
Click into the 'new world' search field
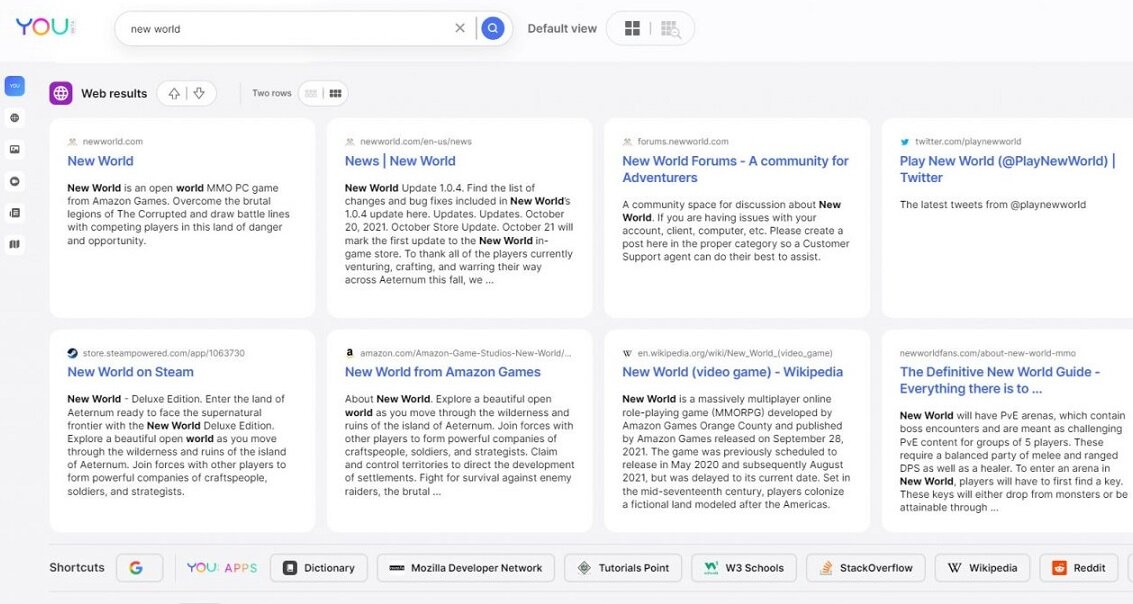point(289,29)
